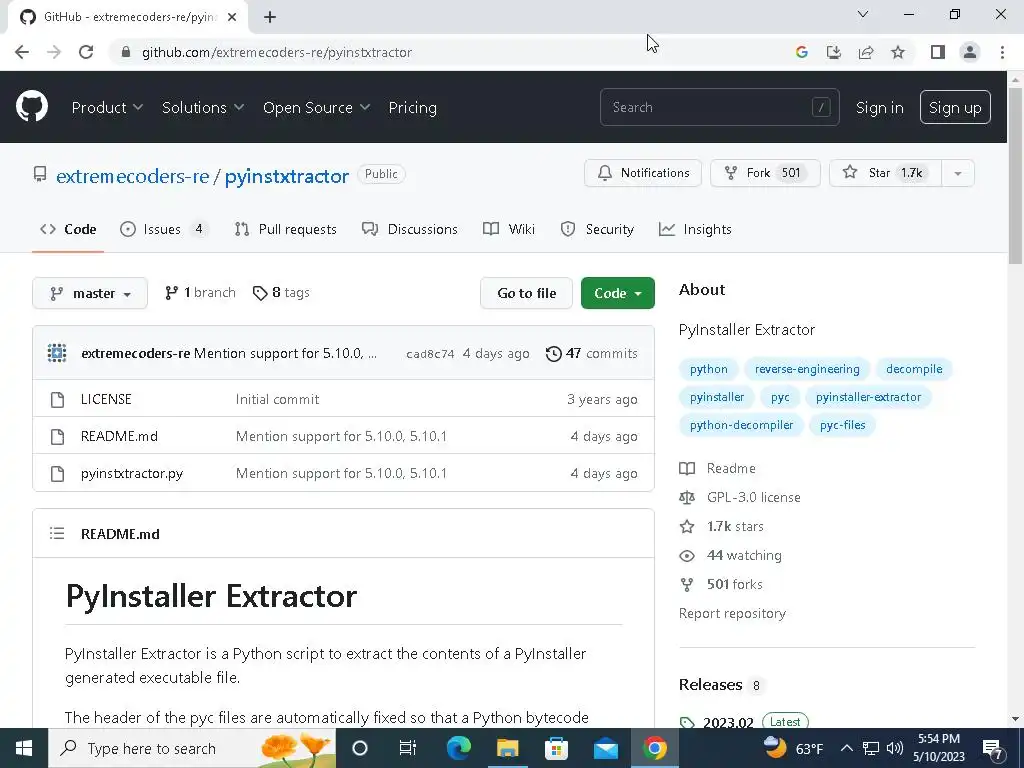Close the GitHub browser tab
This screenshot has height=768, width=1024.
coord(232,17)
